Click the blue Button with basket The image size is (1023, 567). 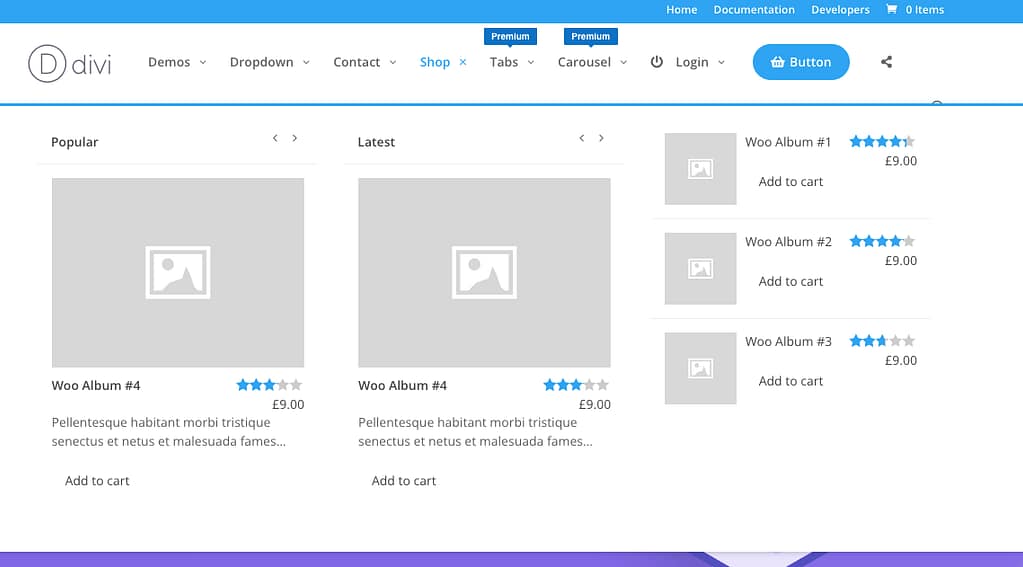(x=800, y=62)
